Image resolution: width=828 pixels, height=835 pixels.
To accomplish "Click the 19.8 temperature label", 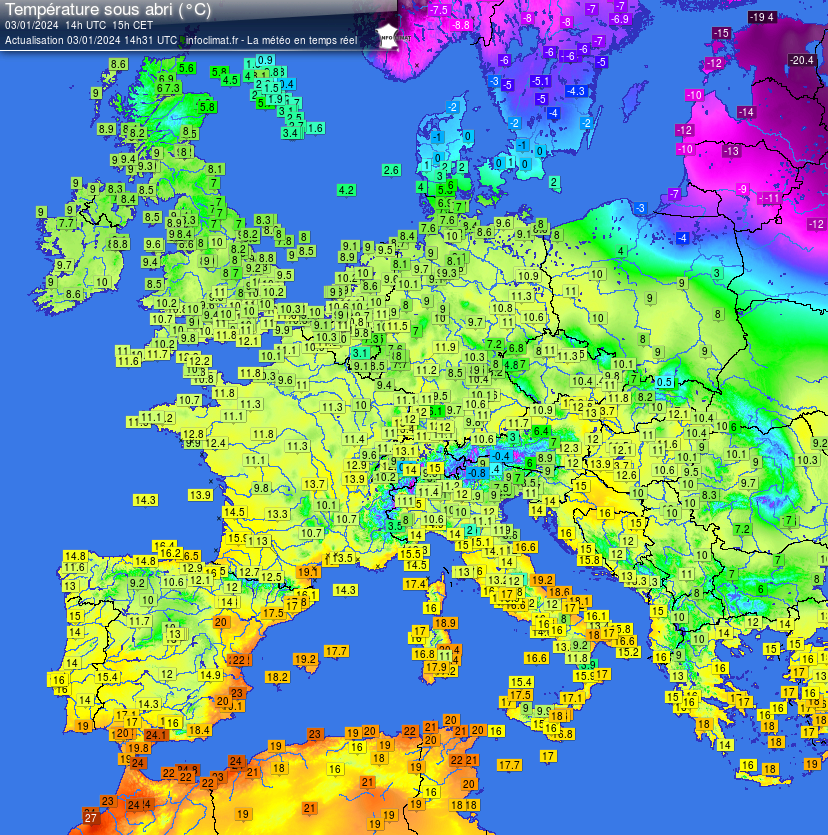I will pos(138,748).
